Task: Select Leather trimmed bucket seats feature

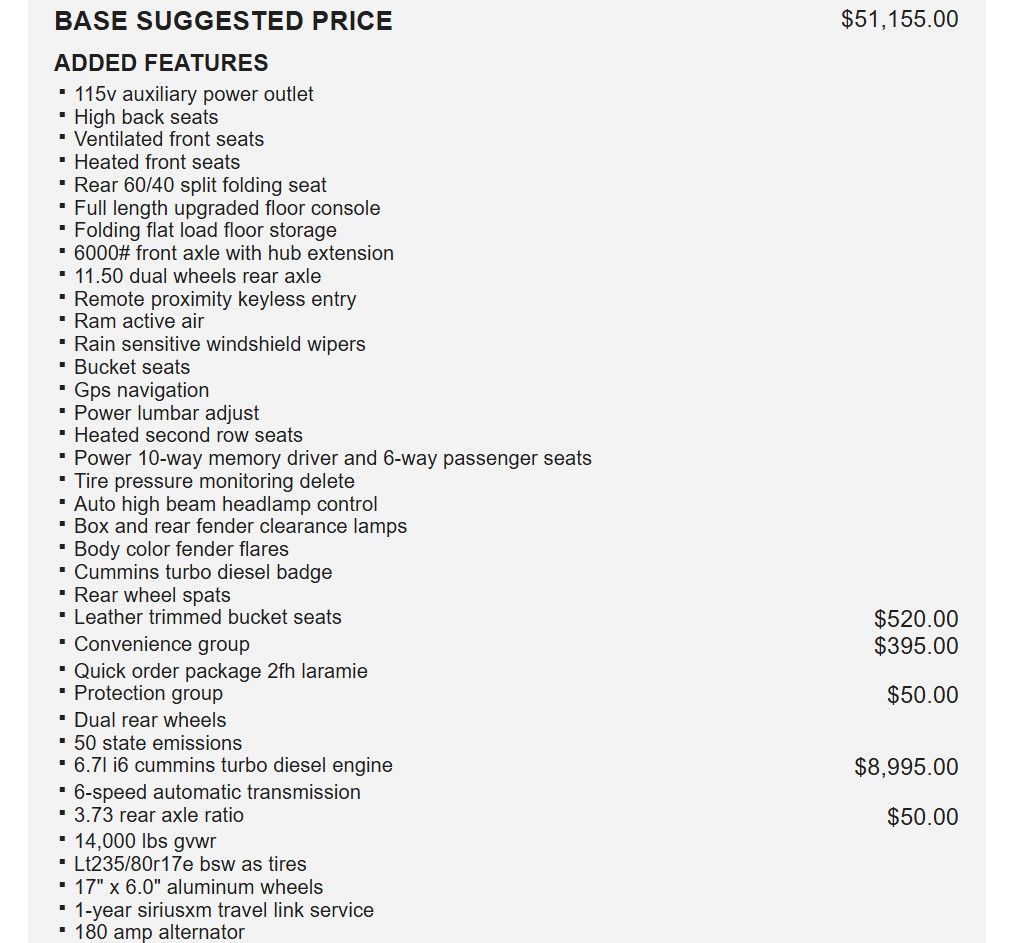Action: (x=207, y=617)
